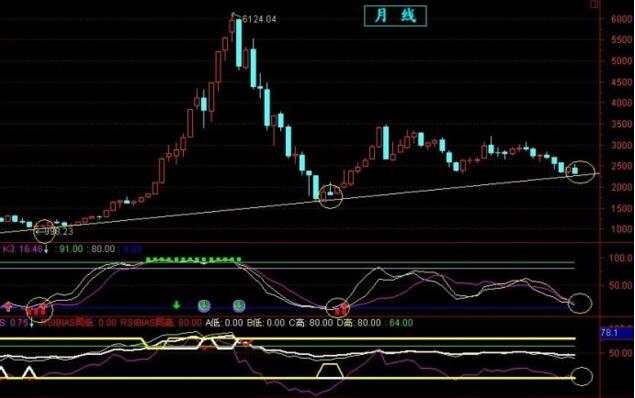The image size is (635, 398).
Task: Click the 月线 period label box
Action: (x=395, y=16)
